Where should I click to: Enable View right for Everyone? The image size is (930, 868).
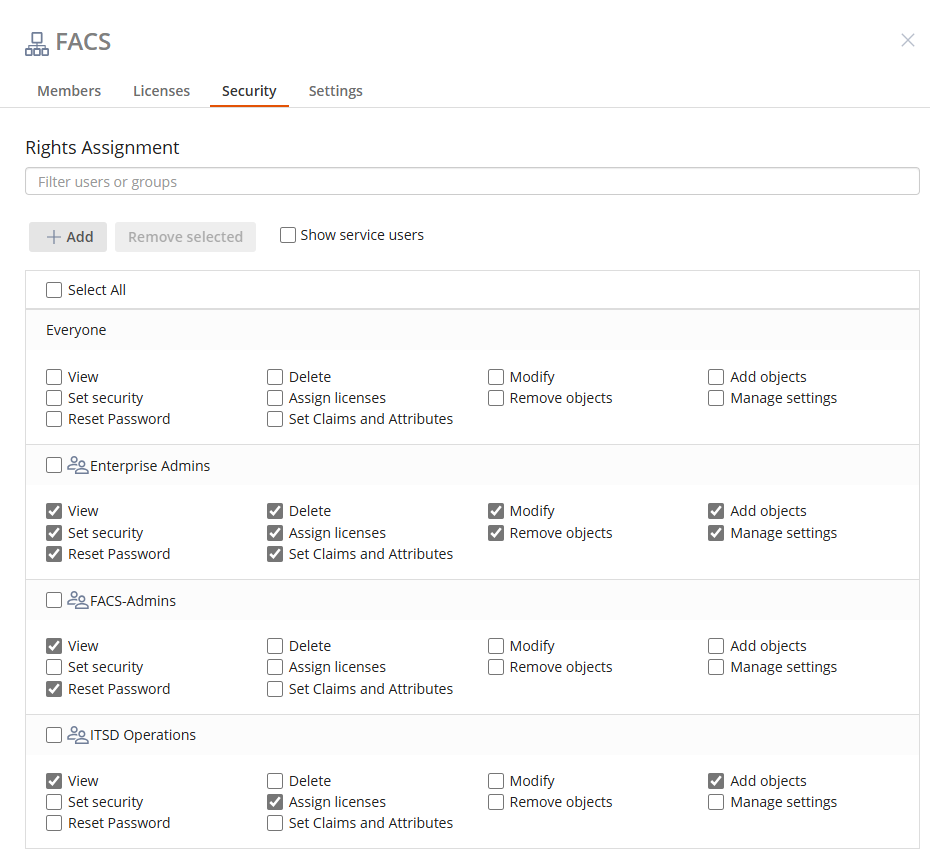click(54, 377)
